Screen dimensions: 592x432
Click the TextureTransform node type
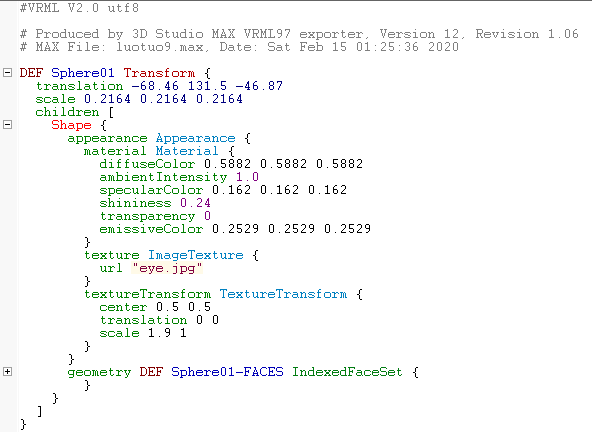click(x=283, y=294)
